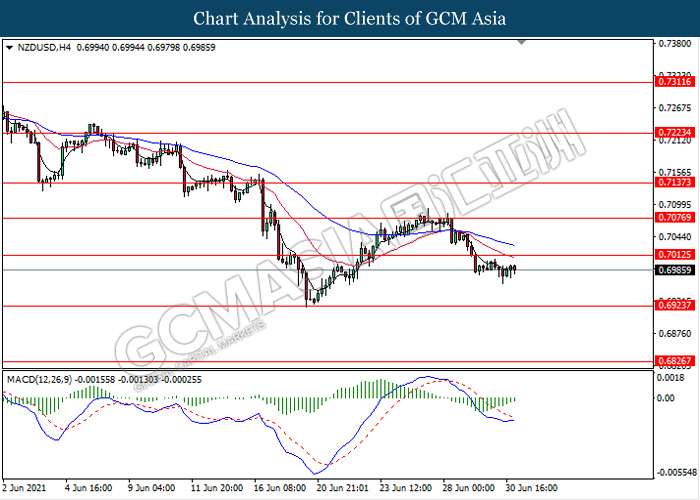Click the 0.72675 price scale value
700x500 pixels.
[x=675, y=108]
